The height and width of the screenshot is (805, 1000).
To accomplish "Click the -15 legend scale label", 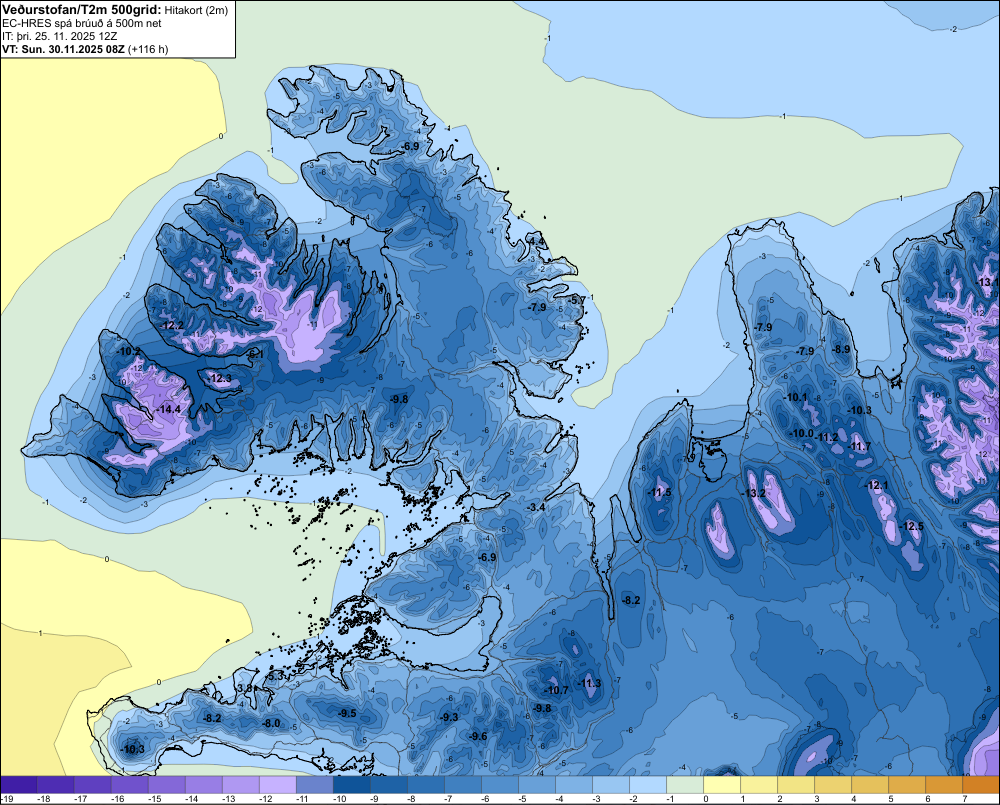I will click(x=155, y=799).
